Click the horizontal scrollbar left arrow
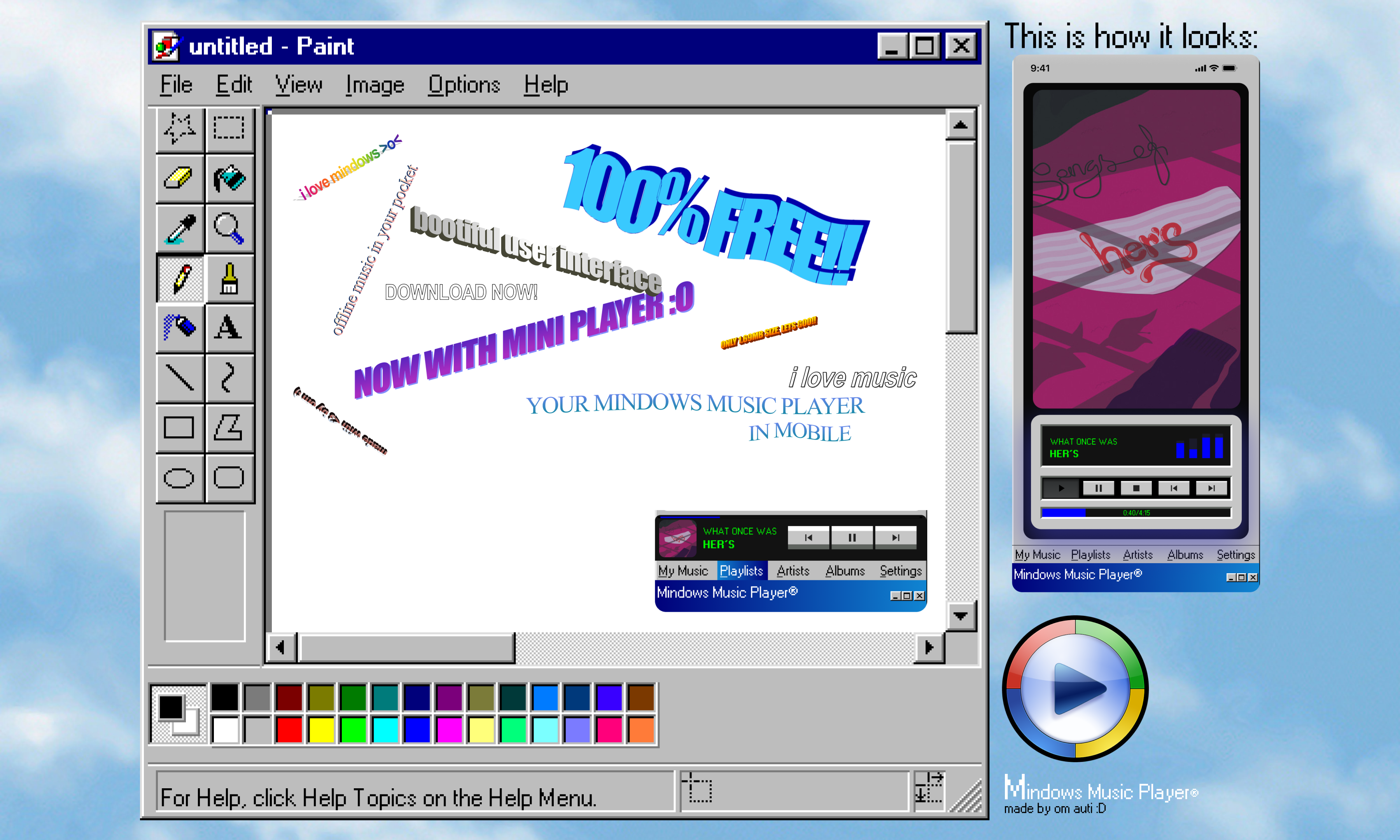 (281, 647)
